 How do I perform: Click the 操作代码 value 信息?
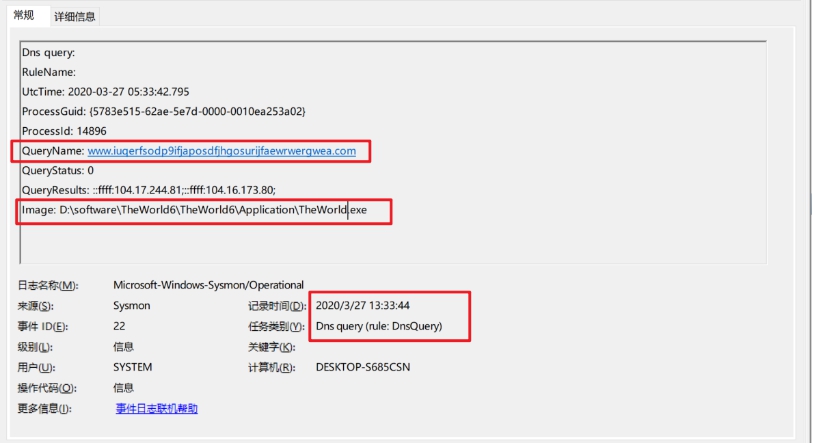tap(123, 388)
